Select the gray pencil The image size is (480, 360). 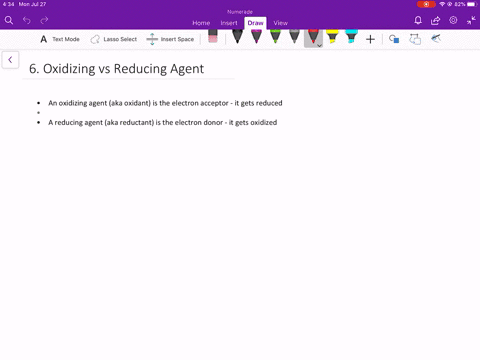[x=294, y=37]
